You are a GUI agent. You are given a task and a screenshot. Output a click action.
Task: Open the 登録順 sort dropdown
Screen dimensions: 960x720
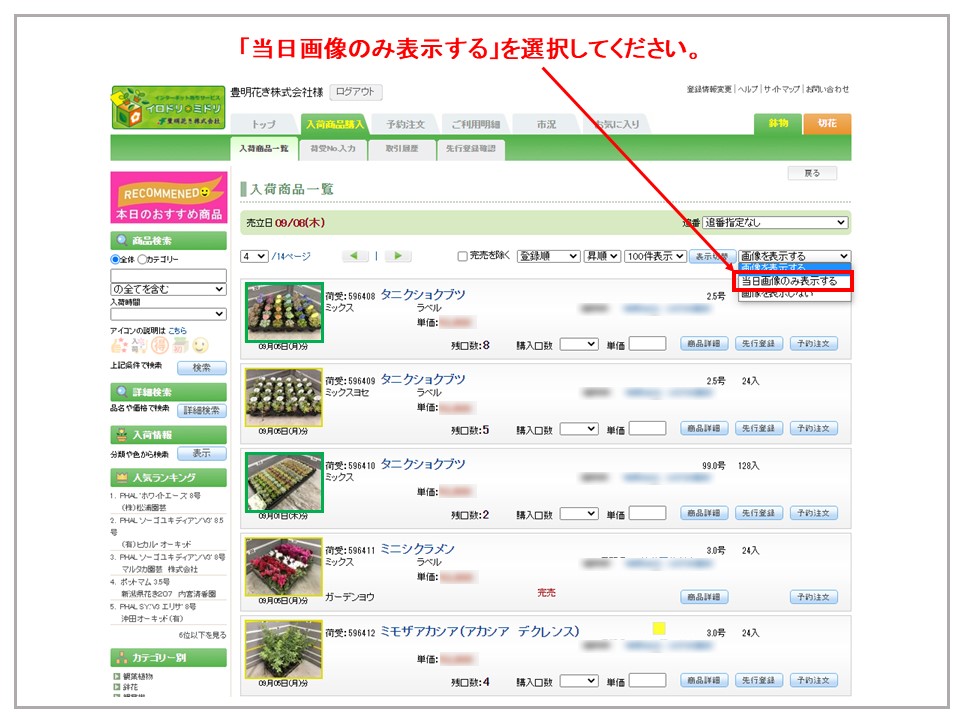click(x=548, y=256)
